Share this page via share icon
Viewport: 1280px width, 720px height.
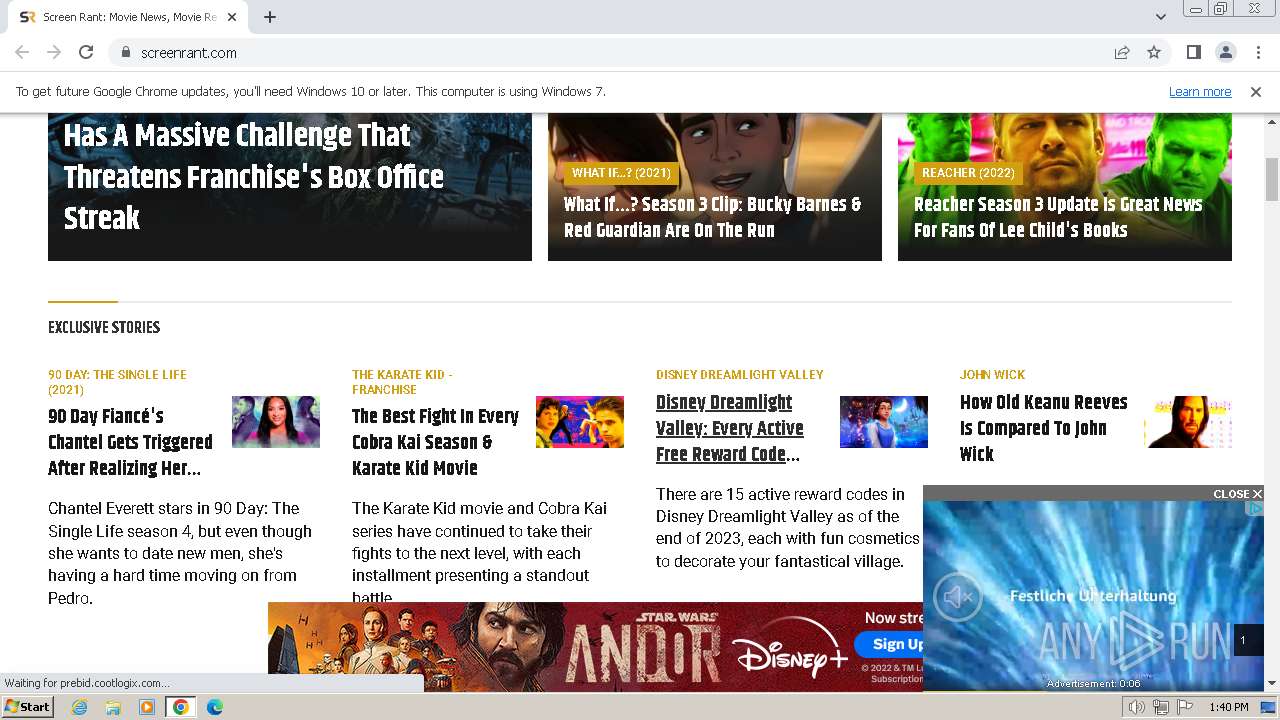tap(1122, 52)
